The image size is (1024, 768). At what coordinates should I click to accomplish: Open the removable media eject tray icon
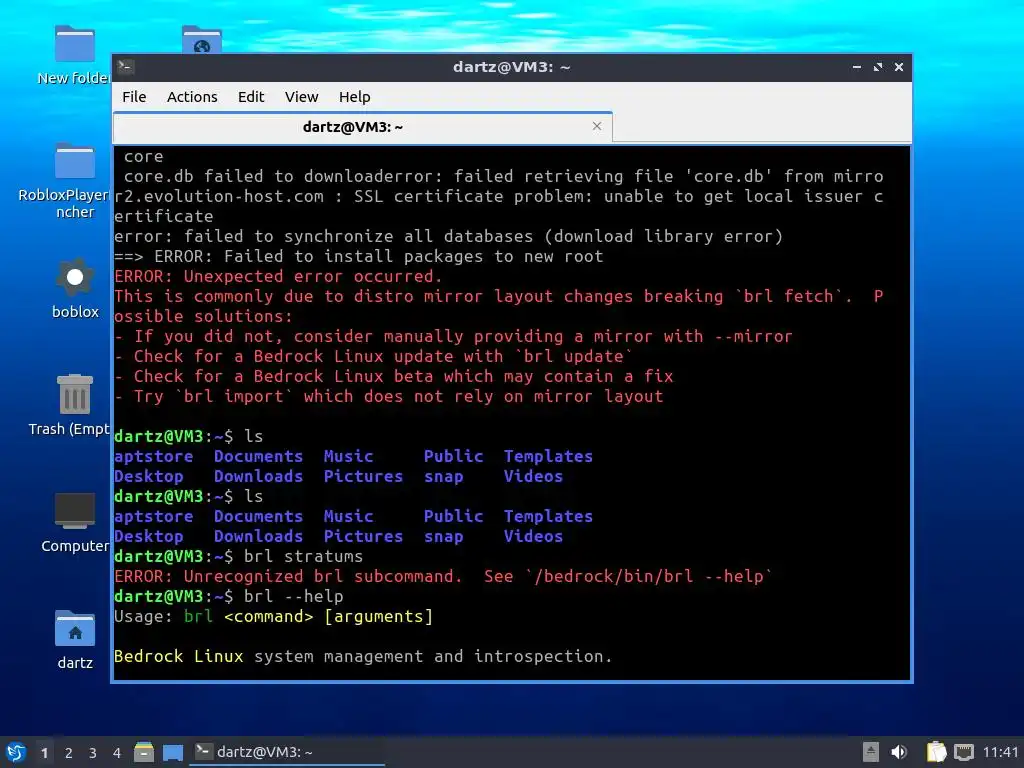click(871, 752)
